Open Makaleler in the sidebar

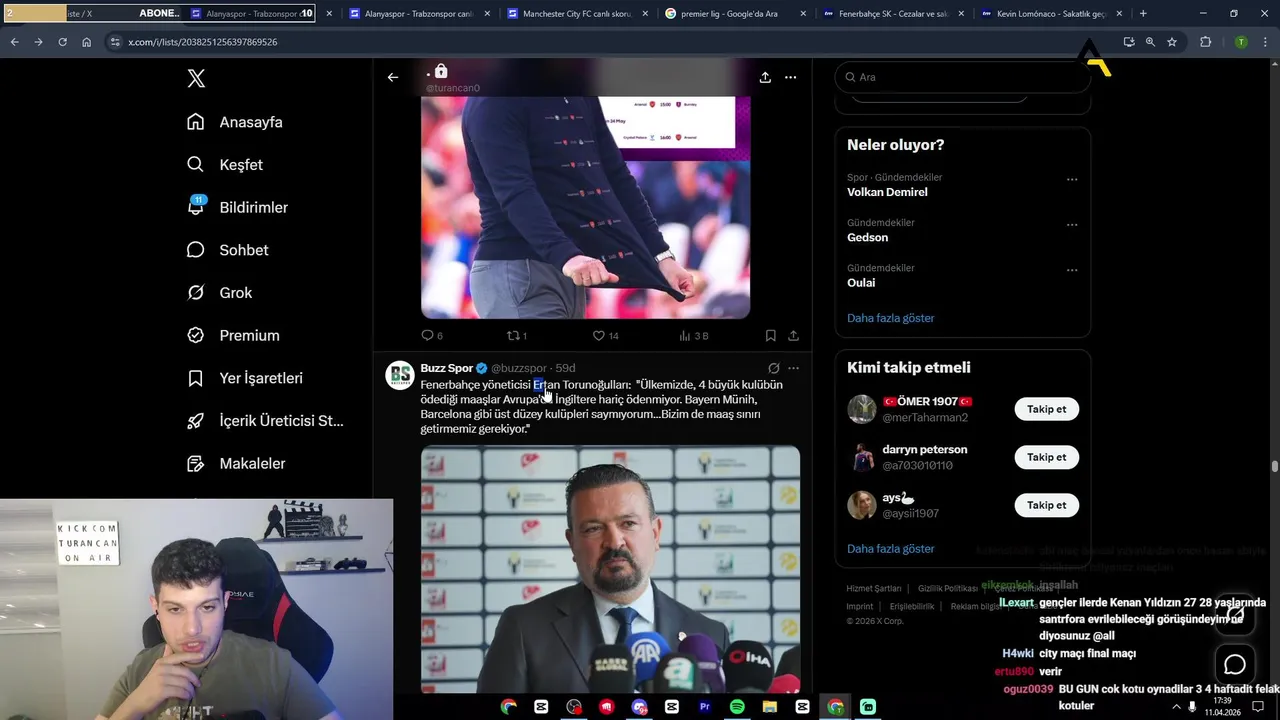236,464
